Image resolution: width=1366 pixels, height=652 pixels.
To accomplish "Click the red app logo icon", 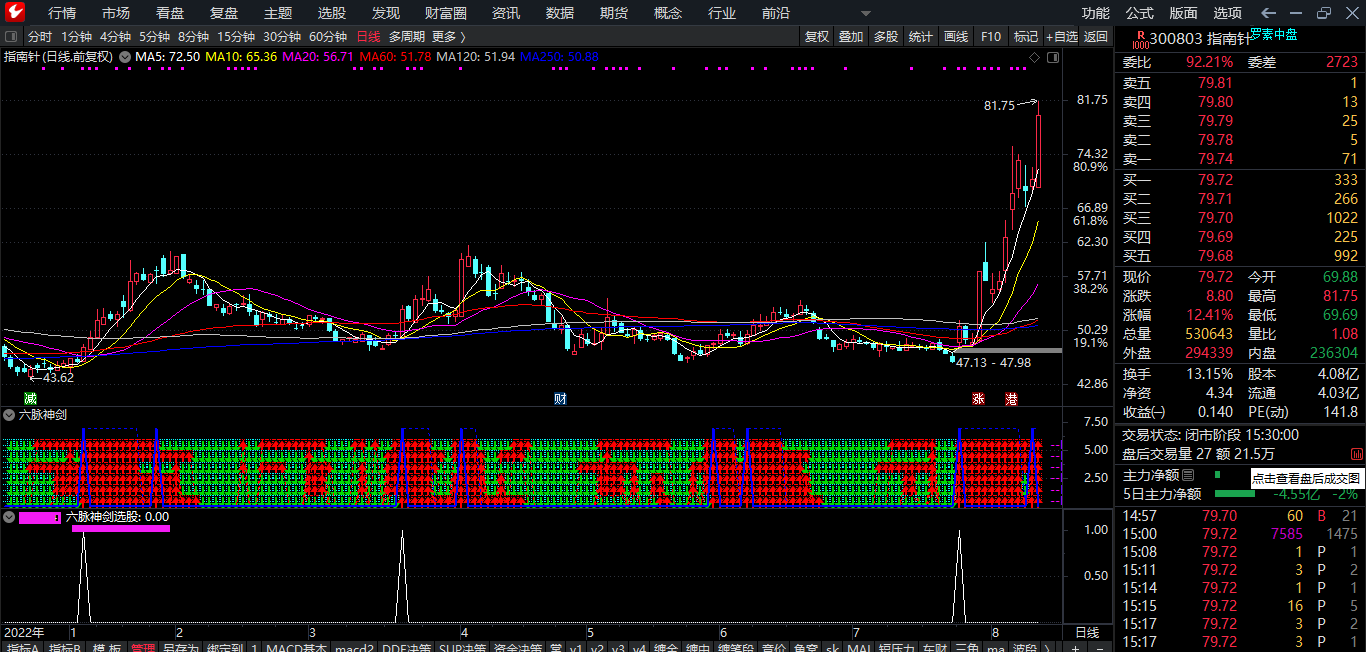I will pos(14,12).
